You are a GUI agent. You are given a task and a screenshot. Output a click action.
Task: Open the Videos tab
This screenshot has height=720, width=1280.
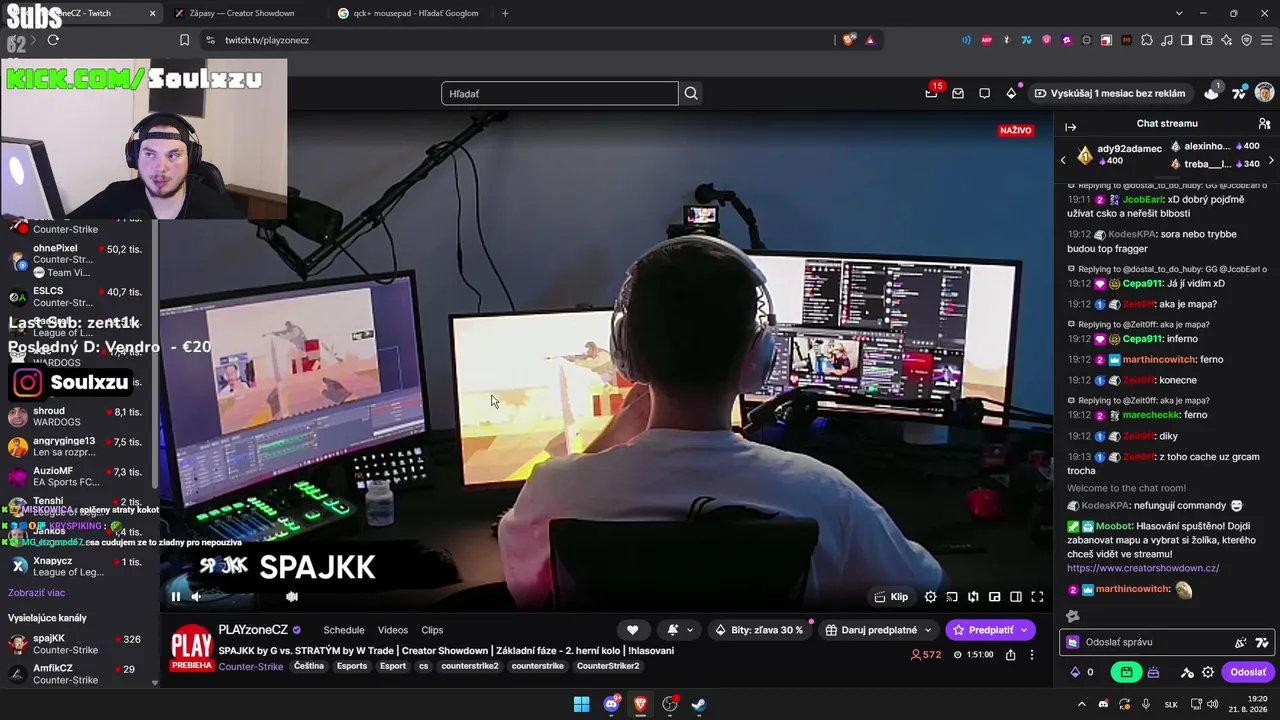393,630
